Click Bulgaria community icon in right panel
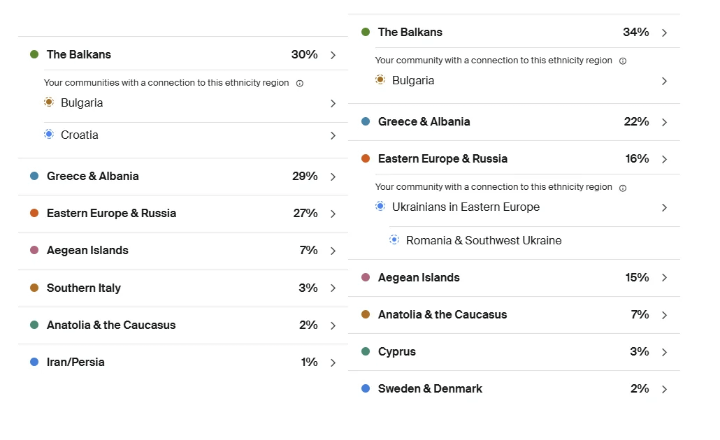The width and height of the screenshot is (720, 440). [380, 79]
